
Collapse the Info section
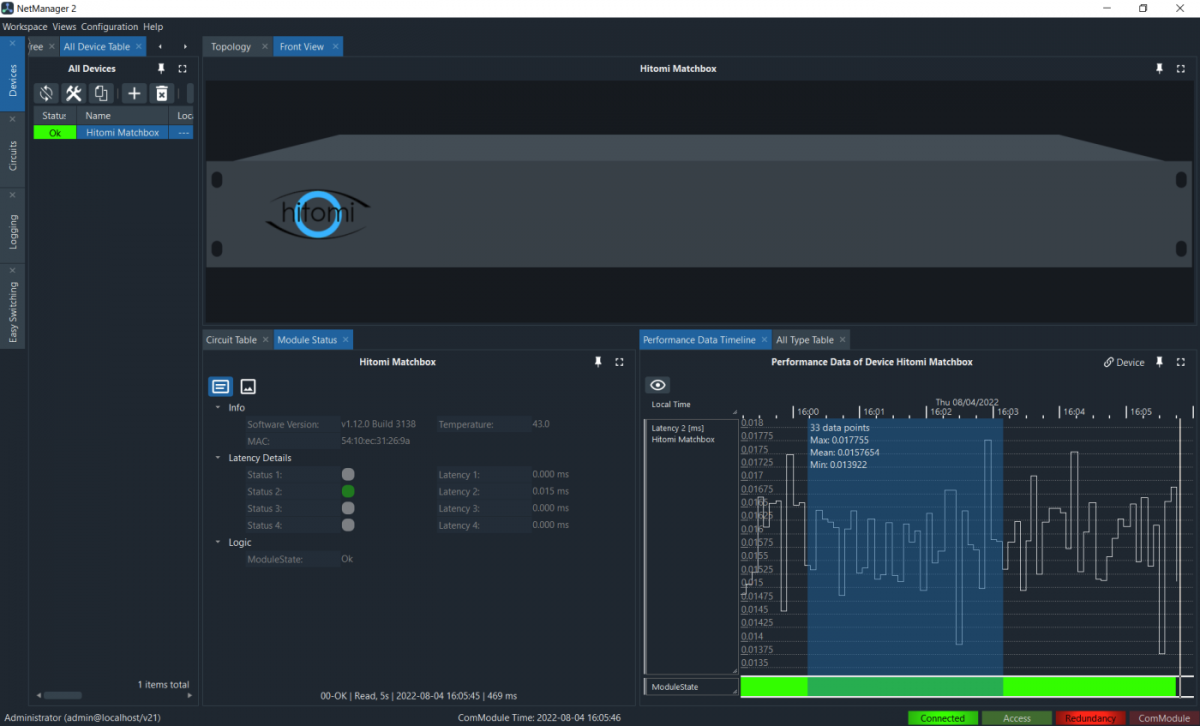(x=218, y=407)
